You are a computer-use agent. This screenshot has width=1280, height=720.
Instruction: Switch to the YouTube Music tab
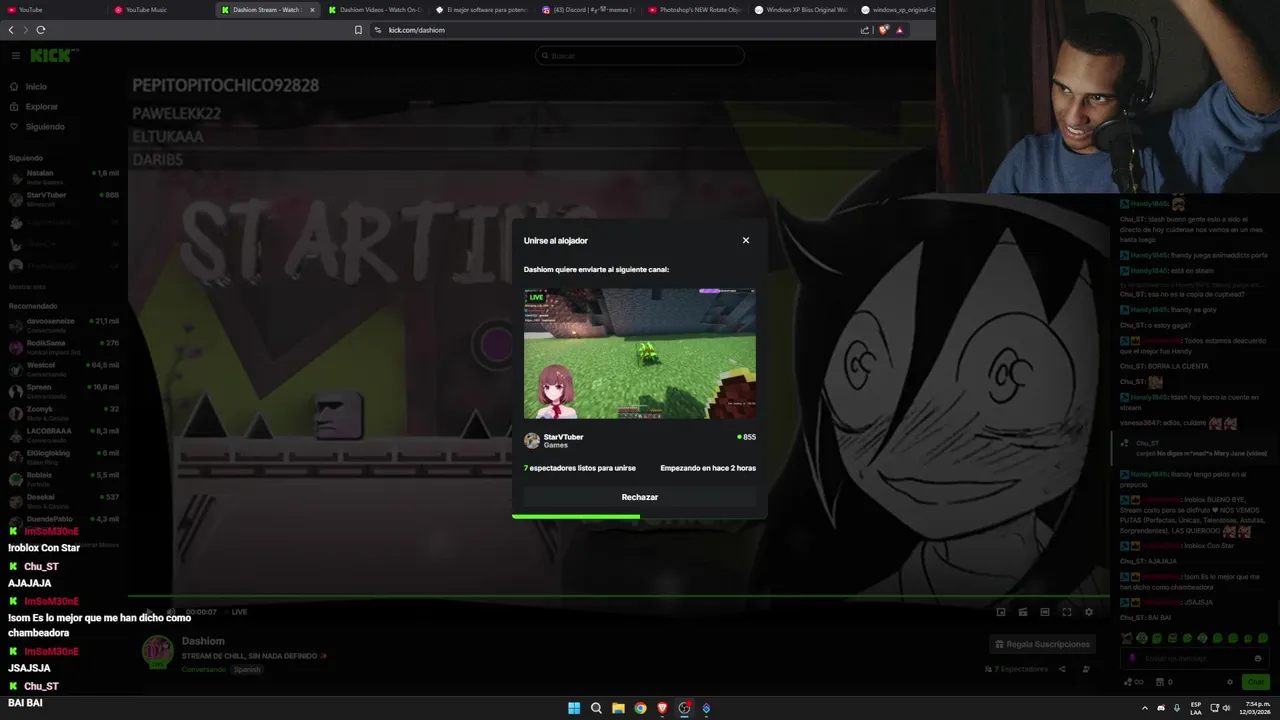pos(160,10)
